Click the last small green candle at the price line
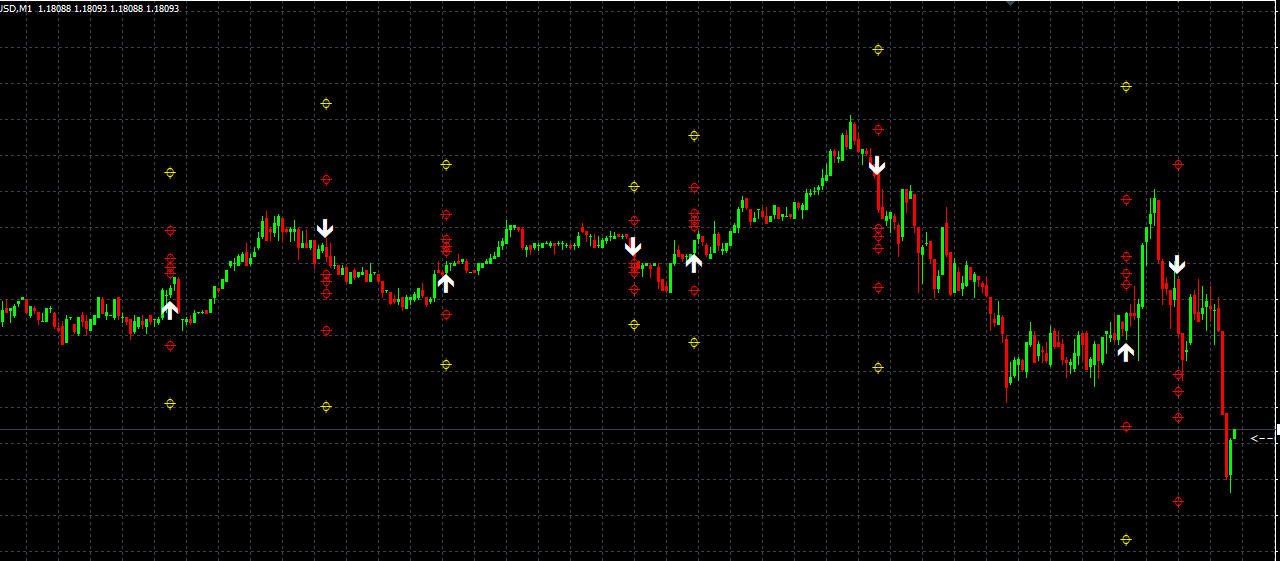 pos(1235,435)
